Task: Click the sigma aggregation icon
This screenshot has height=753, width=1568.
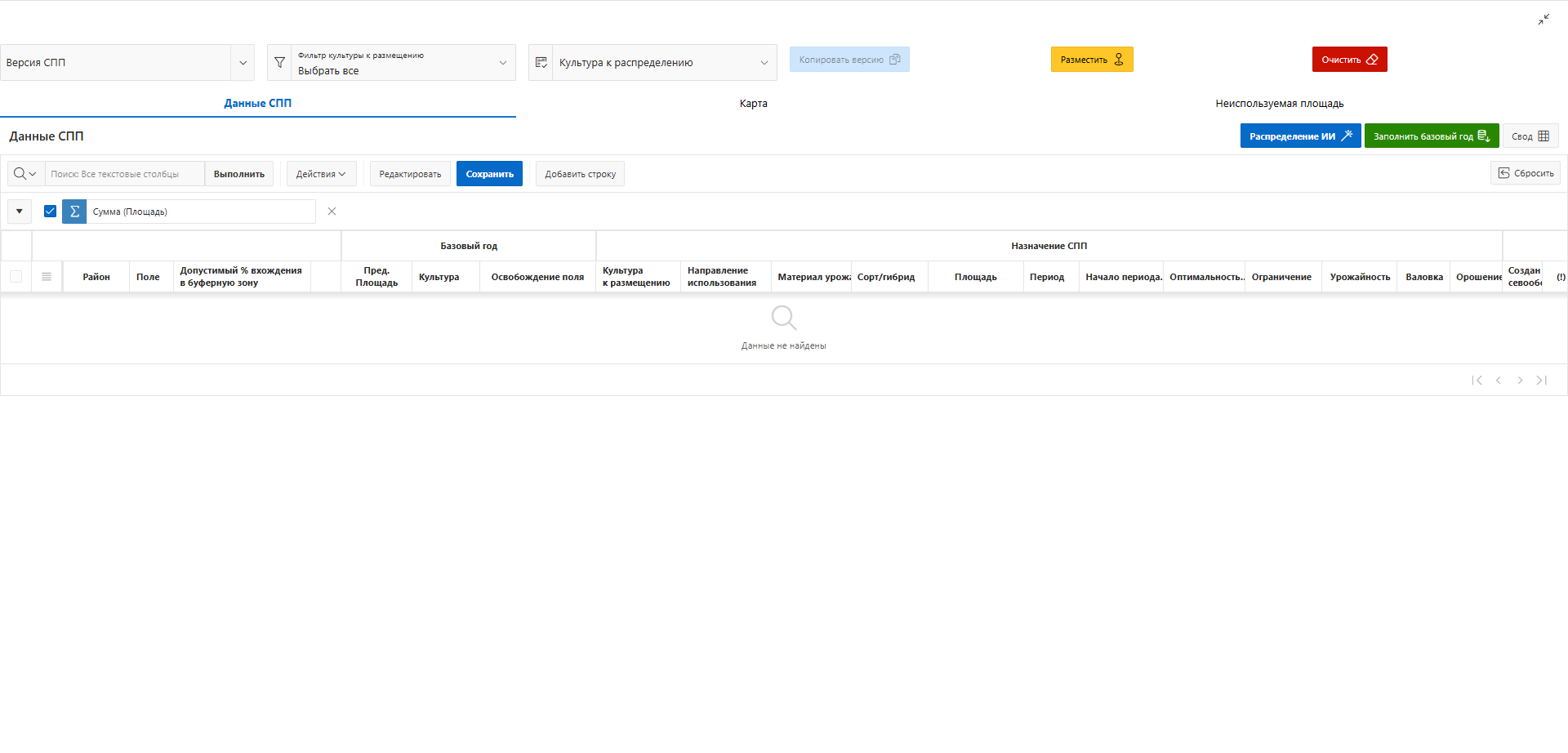Action: click(x=74, y=212)
